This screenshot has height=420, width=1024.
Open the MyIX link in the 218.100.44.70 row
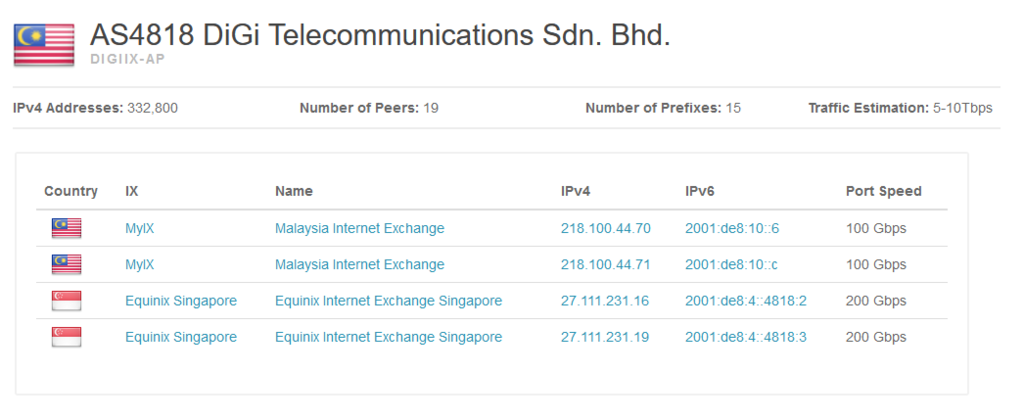(140, 229)
